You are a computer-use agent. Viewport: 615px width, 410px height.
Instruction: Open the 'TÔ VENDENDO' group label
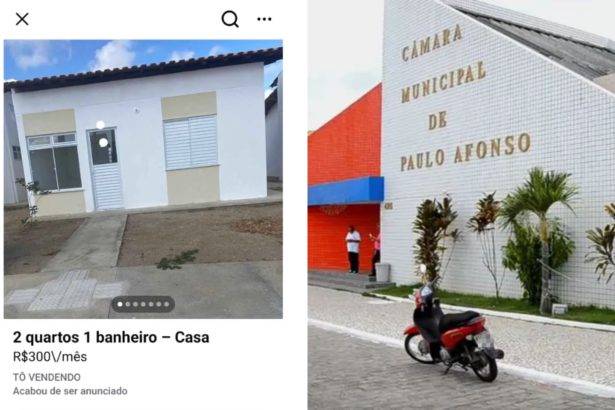pyautogui.click(x=47, y=377)
